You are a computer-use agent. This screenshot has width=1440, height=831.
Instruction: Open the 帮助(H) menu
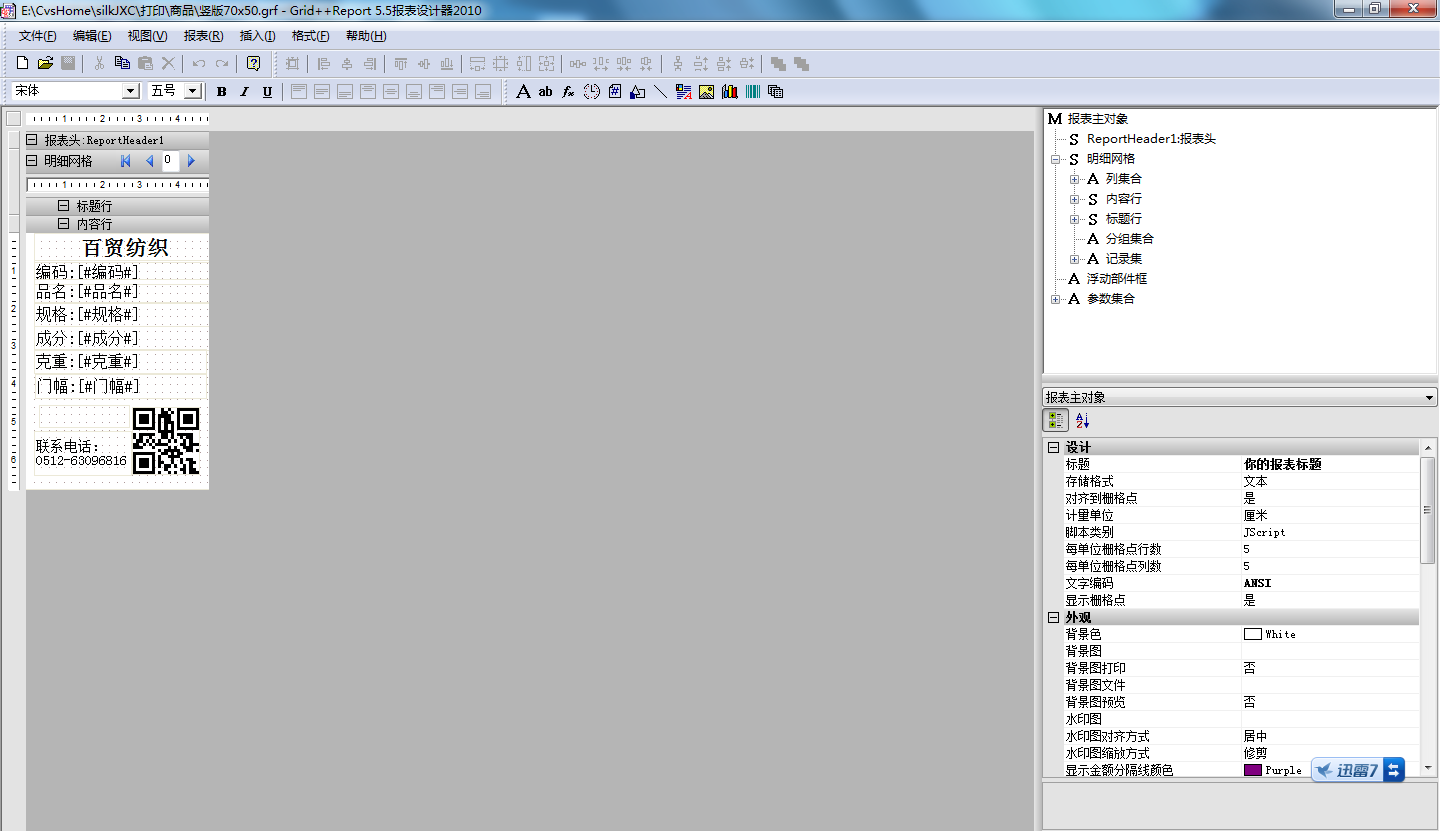coord(366,36)
